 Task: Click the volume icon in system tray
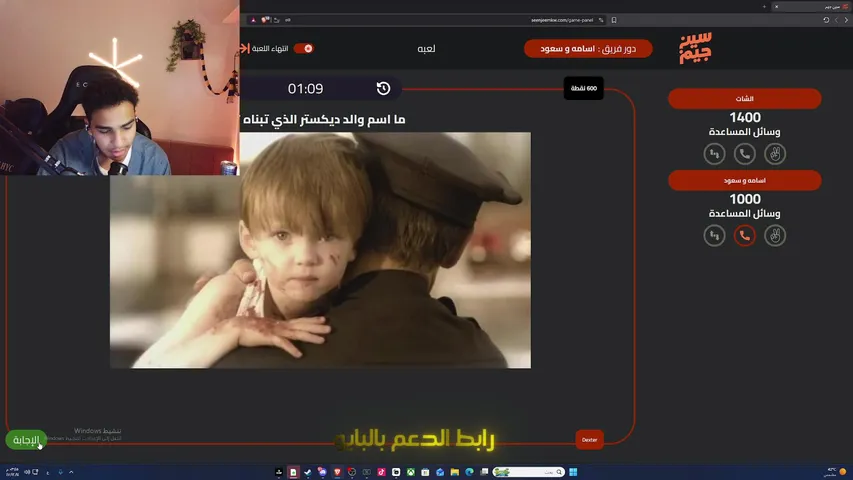[27, 472]
